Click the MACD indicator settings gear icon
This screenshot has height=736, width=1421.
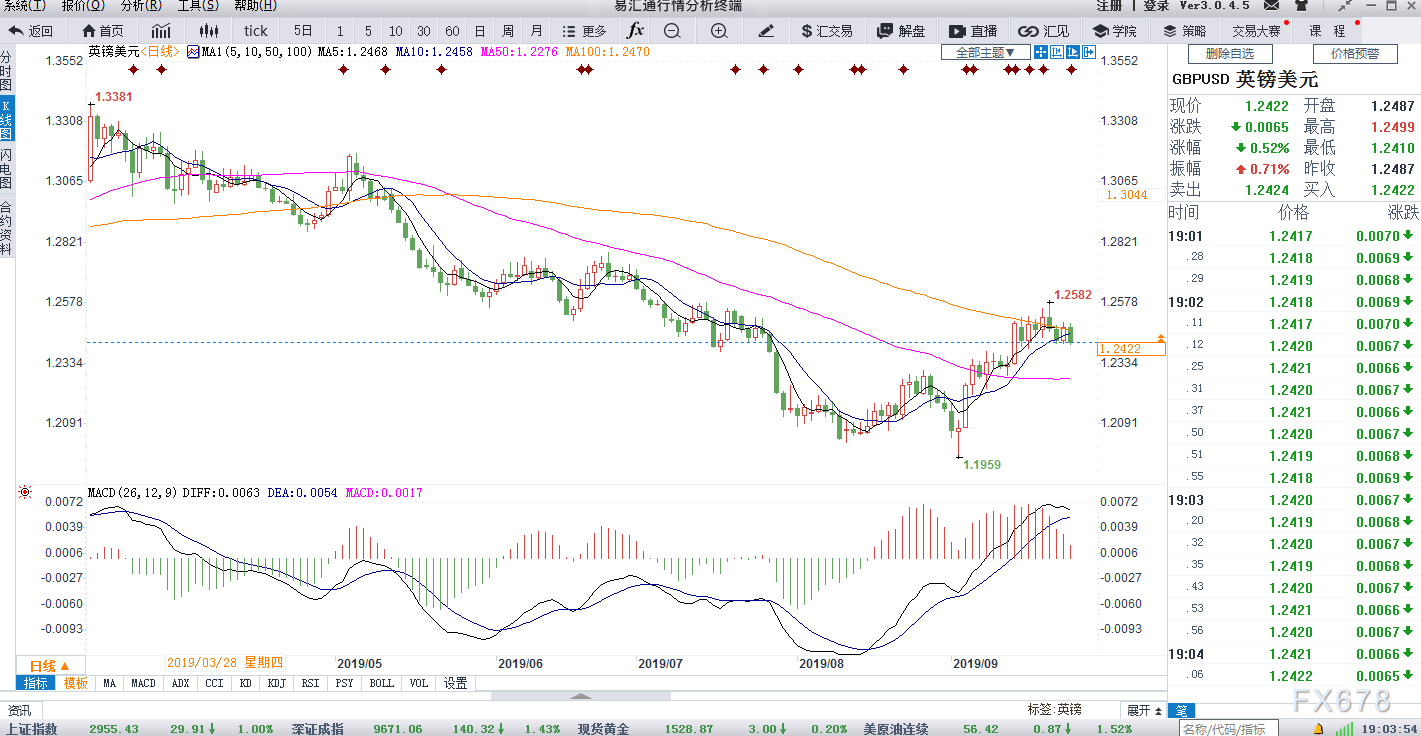[x=24, y=492]
